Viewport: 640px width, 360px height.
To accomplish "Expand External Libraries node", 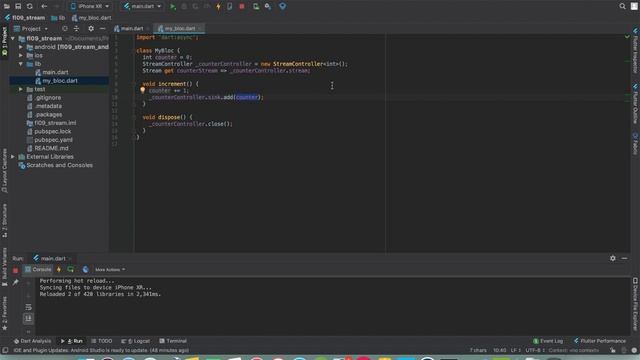I will pos(13,157).
